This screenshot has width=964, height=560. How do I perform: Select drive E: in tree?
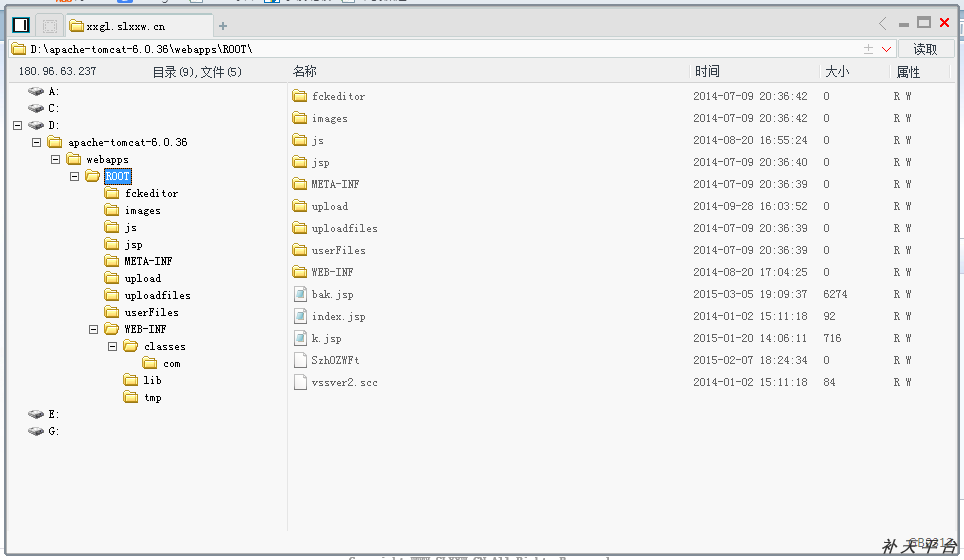(x=53, y=414)
